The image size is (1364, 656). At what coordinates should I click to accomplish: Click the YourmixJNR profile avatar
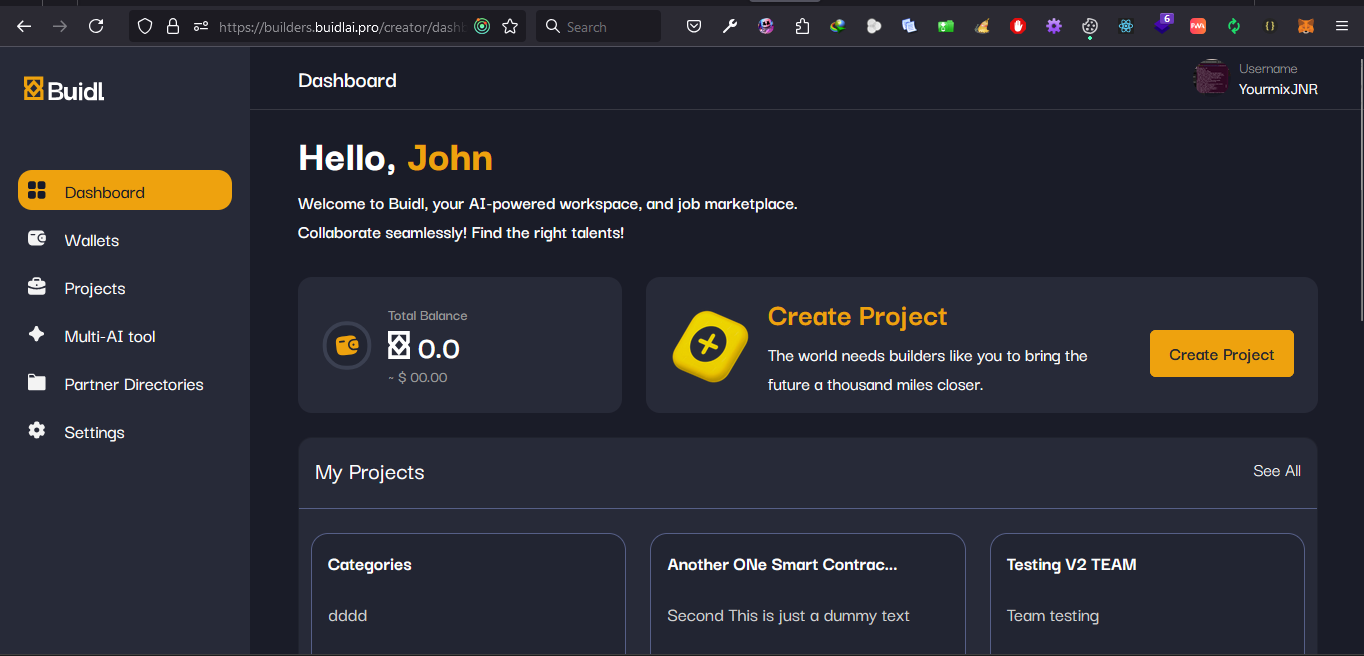coord(1210,76)
